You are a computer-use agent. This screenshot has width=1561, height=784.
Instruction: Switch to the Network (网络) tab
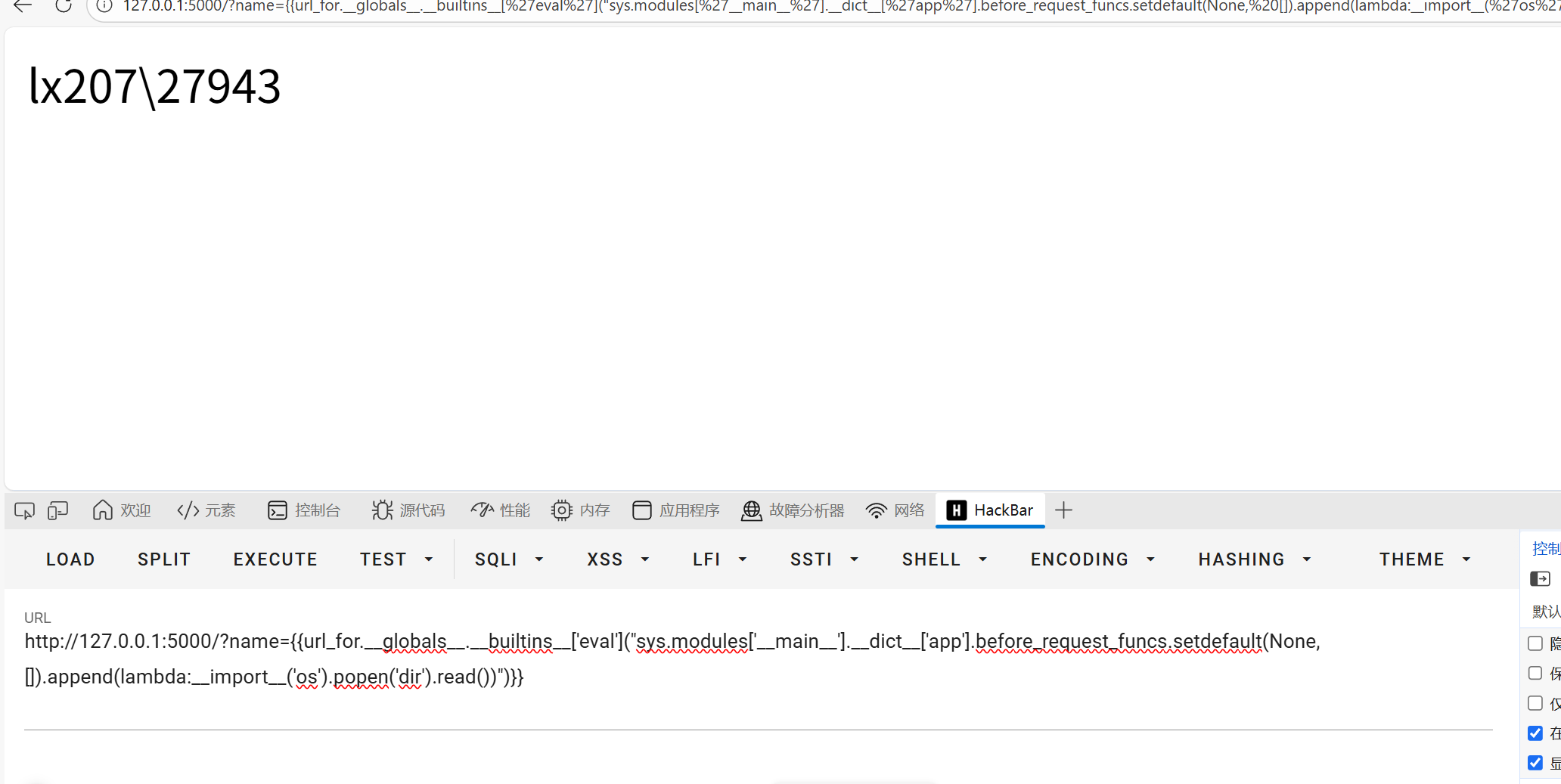(895, 510)
